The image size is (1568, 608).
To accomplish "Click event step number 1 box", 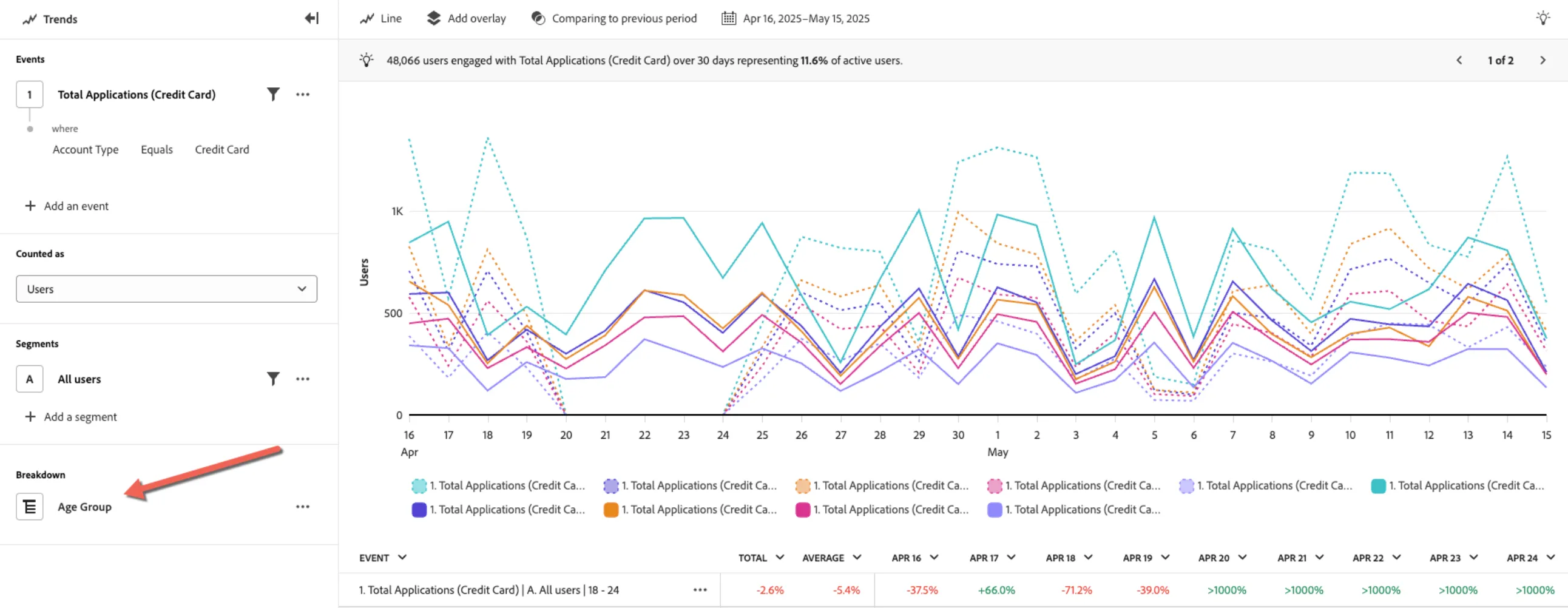I will click(x=29, y=94).
